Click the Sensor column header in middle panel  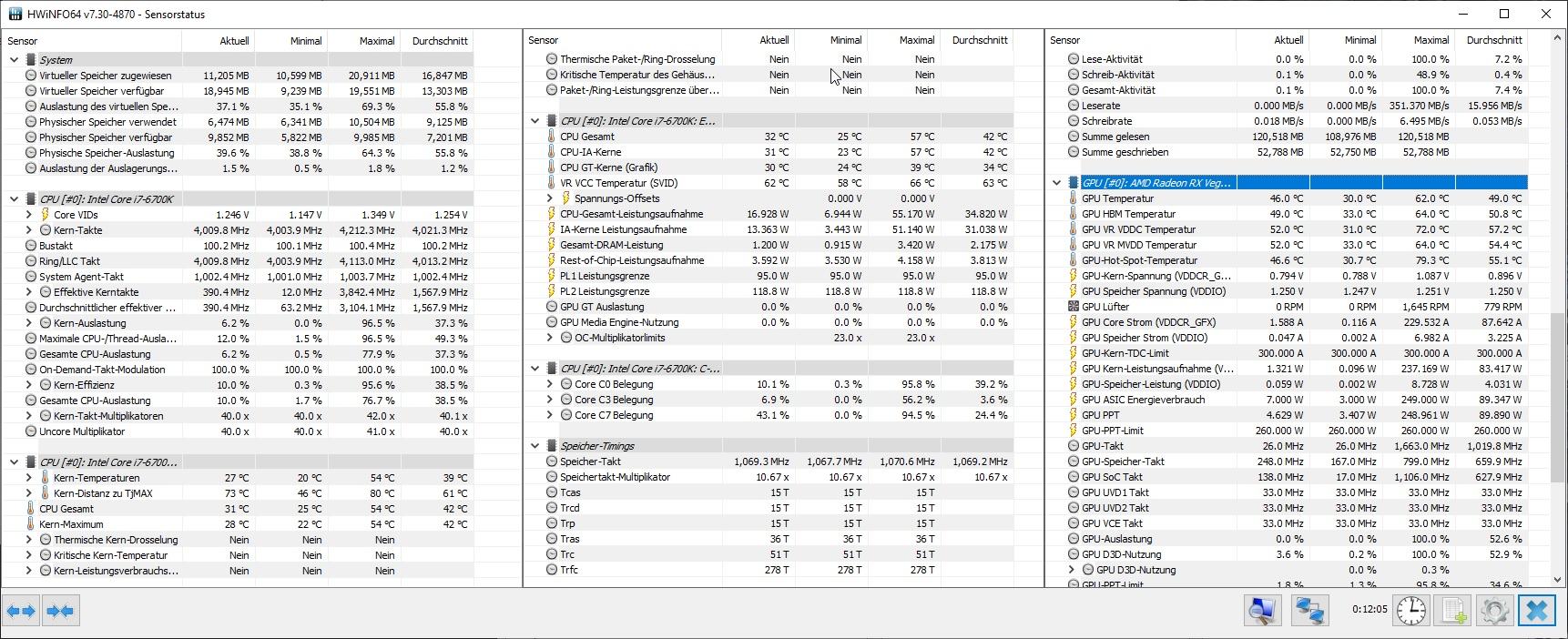[x=622, y=40]
